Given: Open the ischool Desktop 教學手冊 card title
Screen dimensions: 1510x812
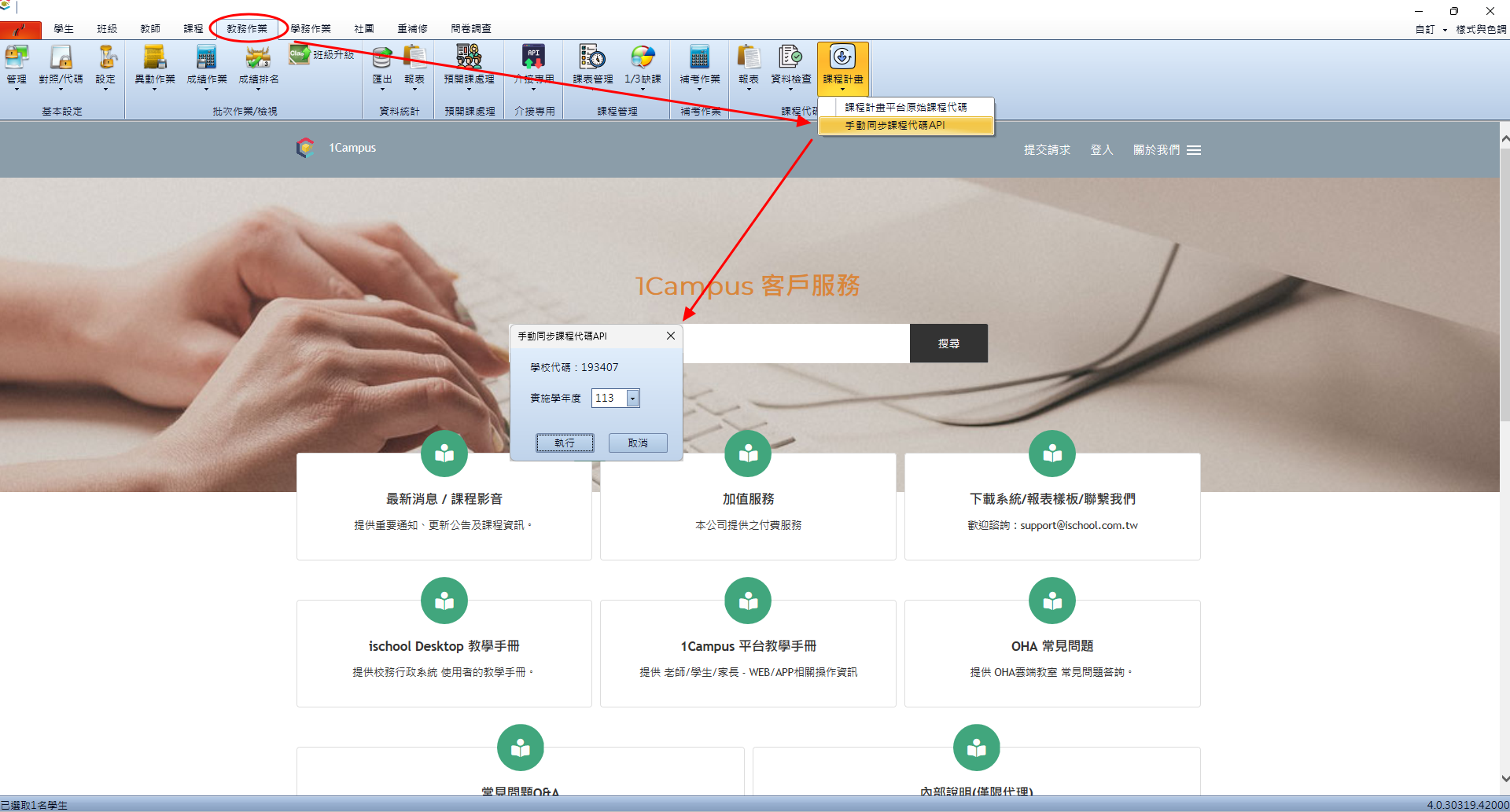Looking at the screenshot, I should [444, 646].
